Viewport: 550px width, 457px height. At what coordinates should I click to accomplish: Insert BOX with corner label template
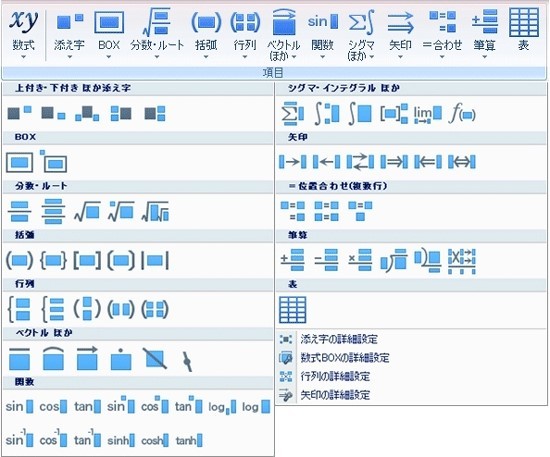point(53,162)
